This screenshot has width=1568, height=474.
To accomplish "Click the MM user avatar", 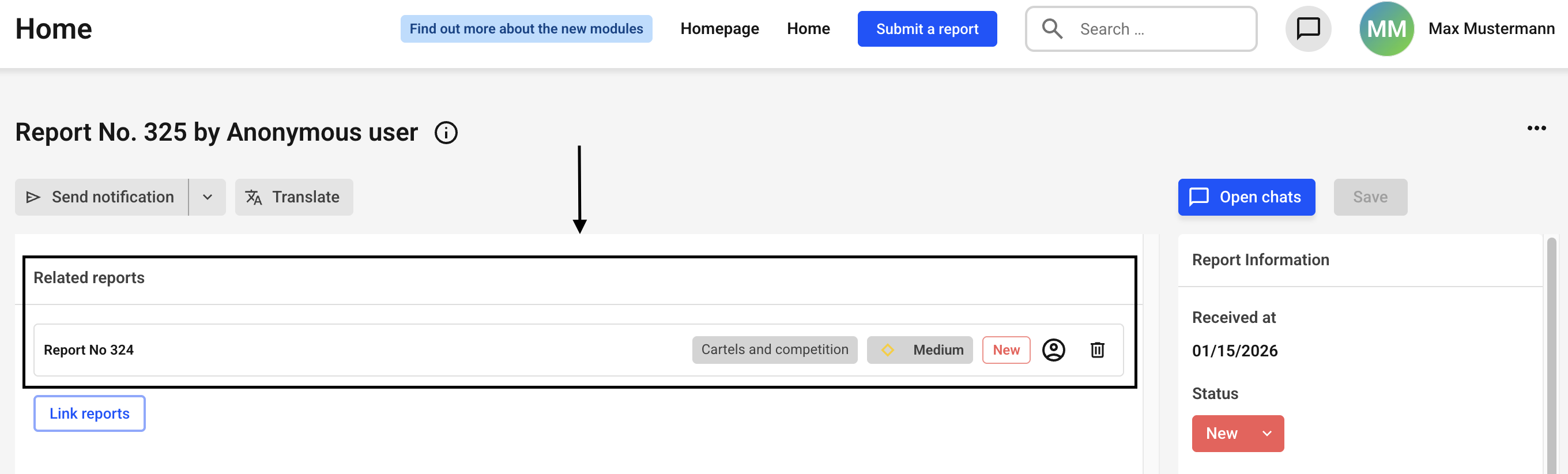I will tap(1386, 29).
